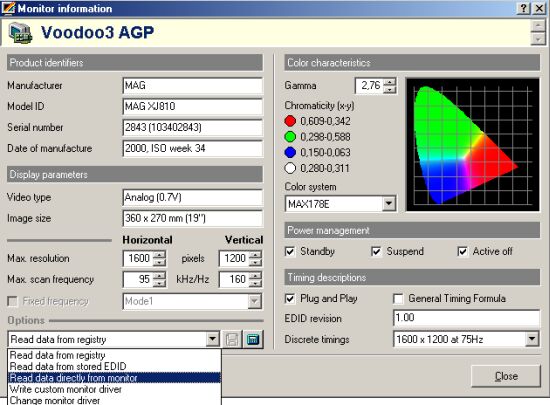Click the red chromaticity circle
This screenshot has width=550, height=405.
(x=290, y=121)
